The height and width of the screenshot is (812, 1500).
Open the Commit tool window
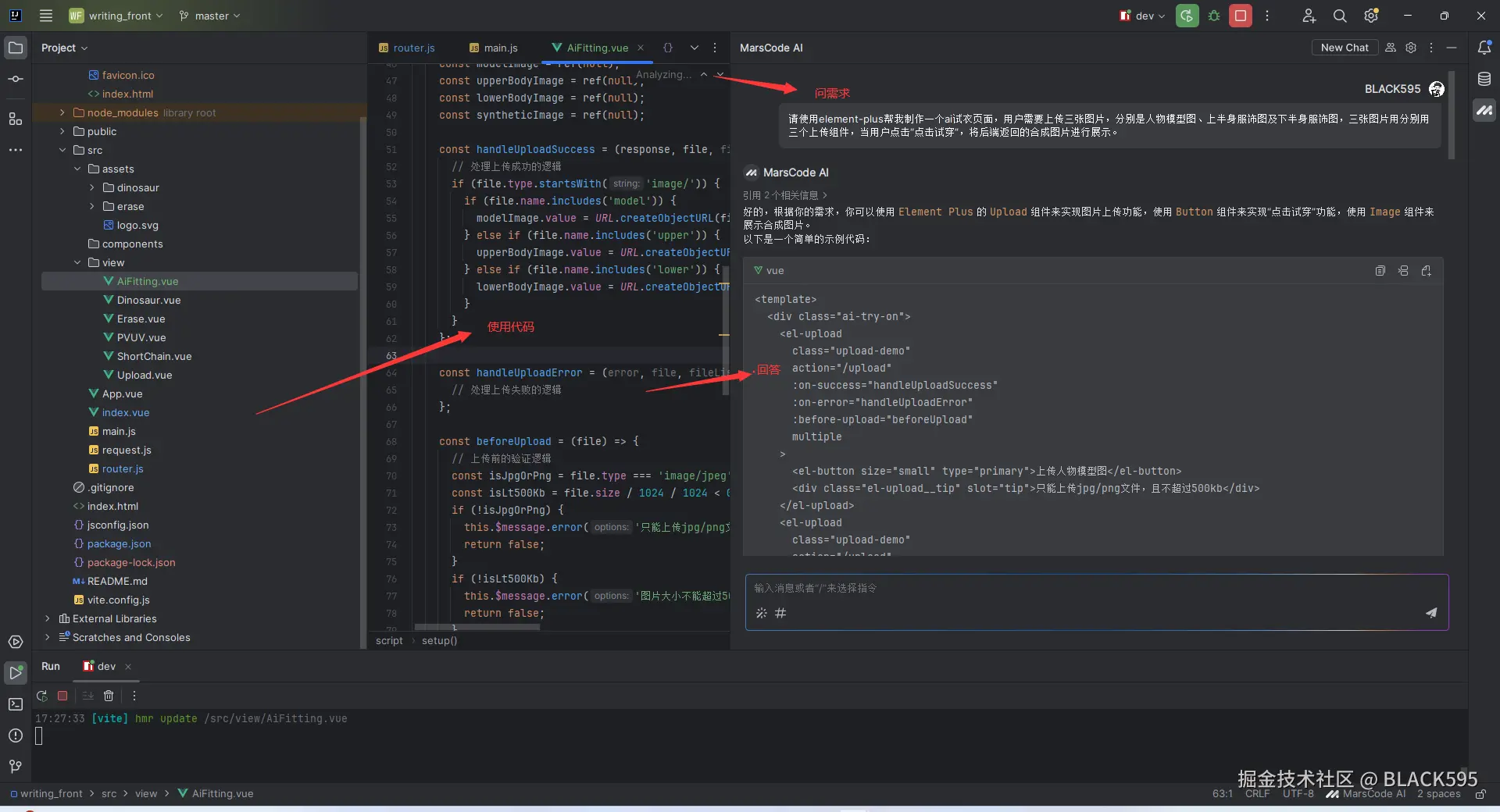(x=16, y=79)
